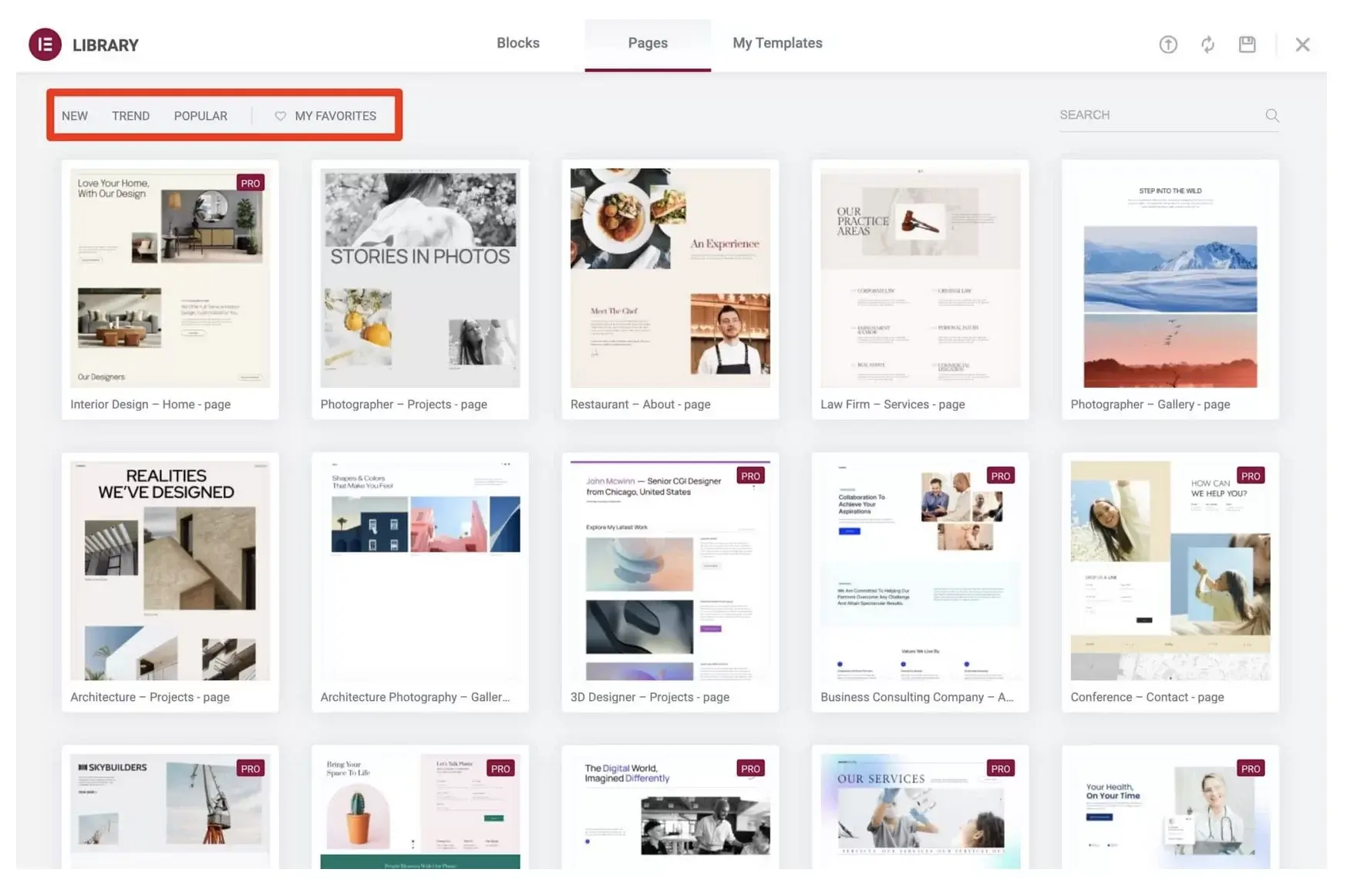Click PRO badge on Interior Design template

250,184
